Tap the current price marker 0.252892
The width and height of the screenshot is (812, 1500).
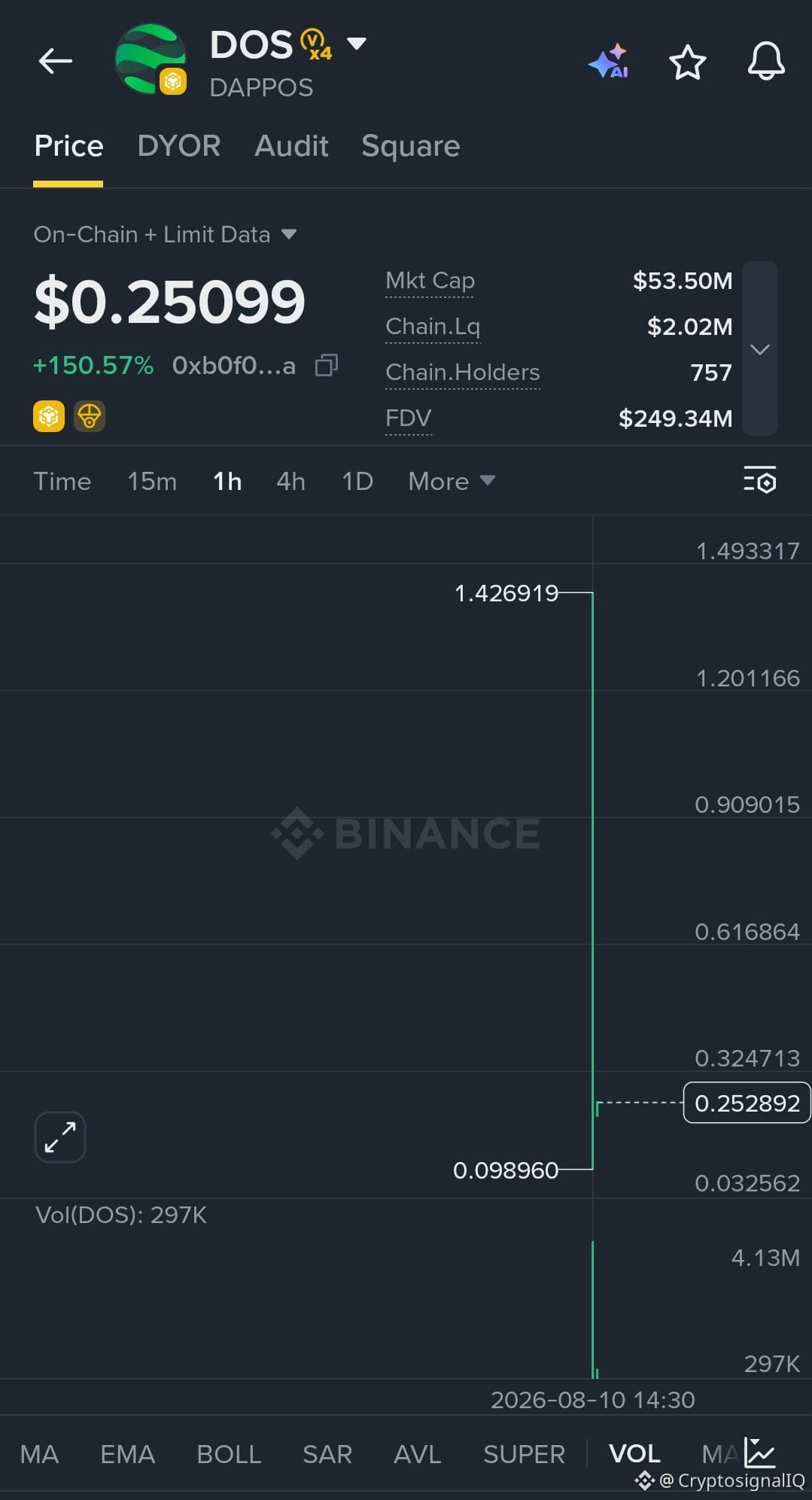point(747,1103)
